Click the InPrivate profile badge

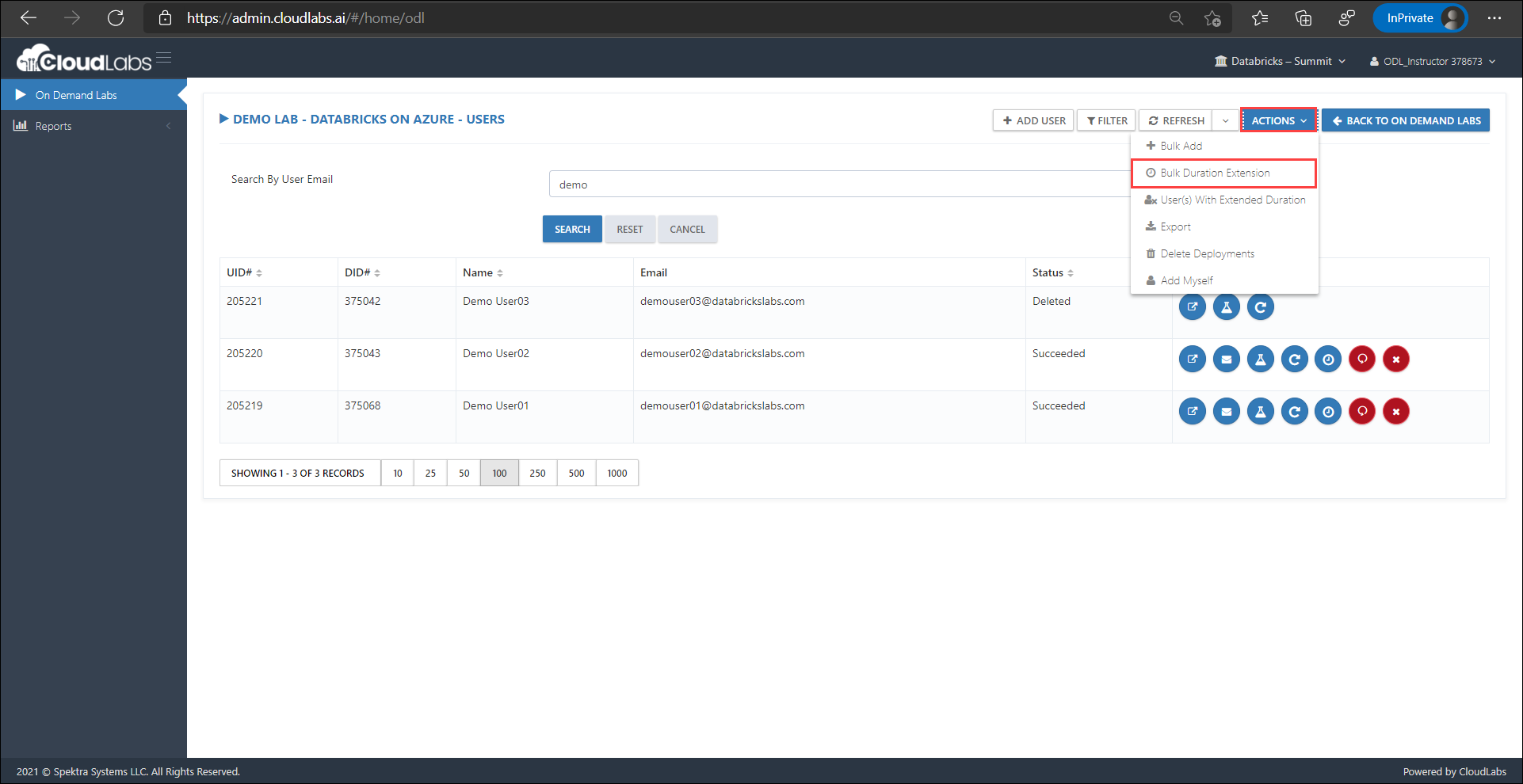click(x=1420, y=17)
